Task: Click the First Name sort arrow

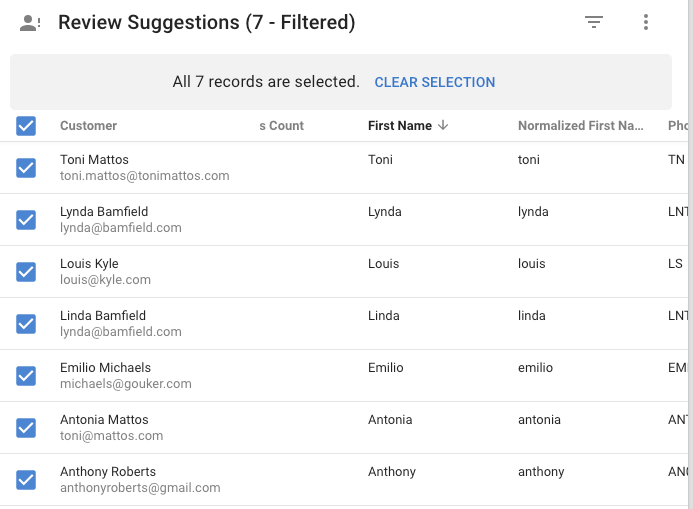Action: pyautogui.click(x=443, y=125)
